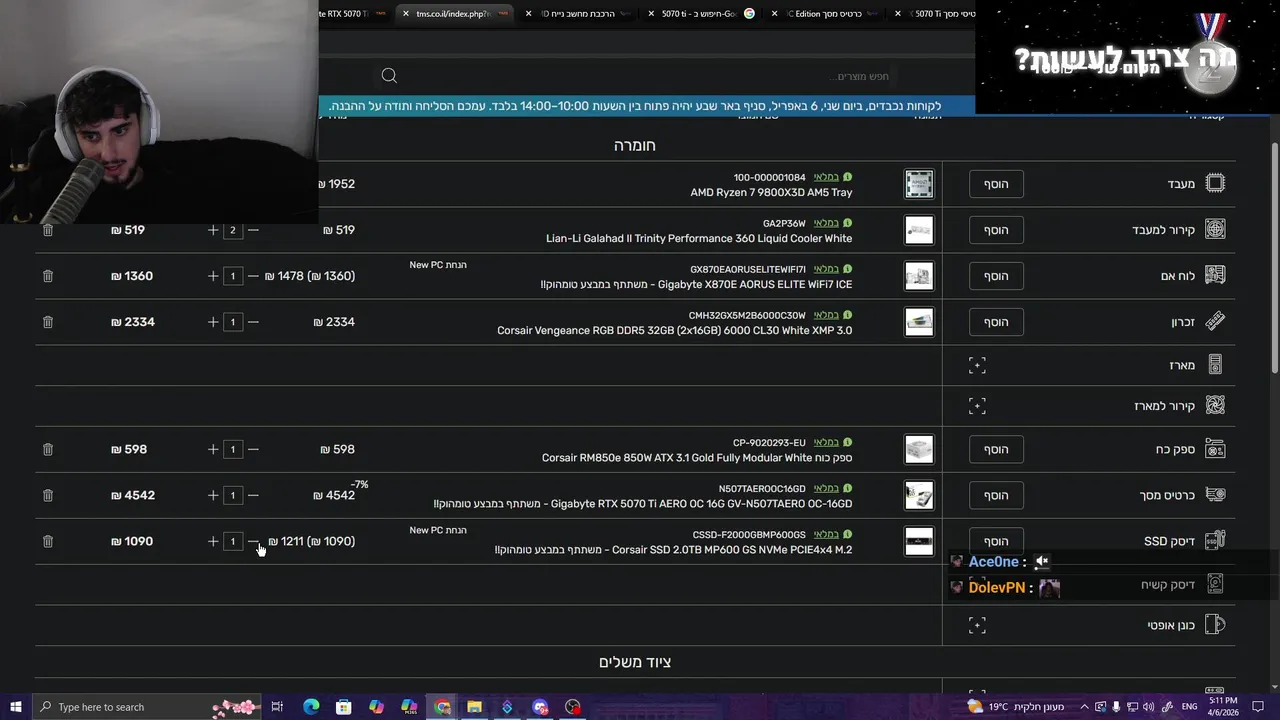Open the Windows Start menu

tap(15, 707)
